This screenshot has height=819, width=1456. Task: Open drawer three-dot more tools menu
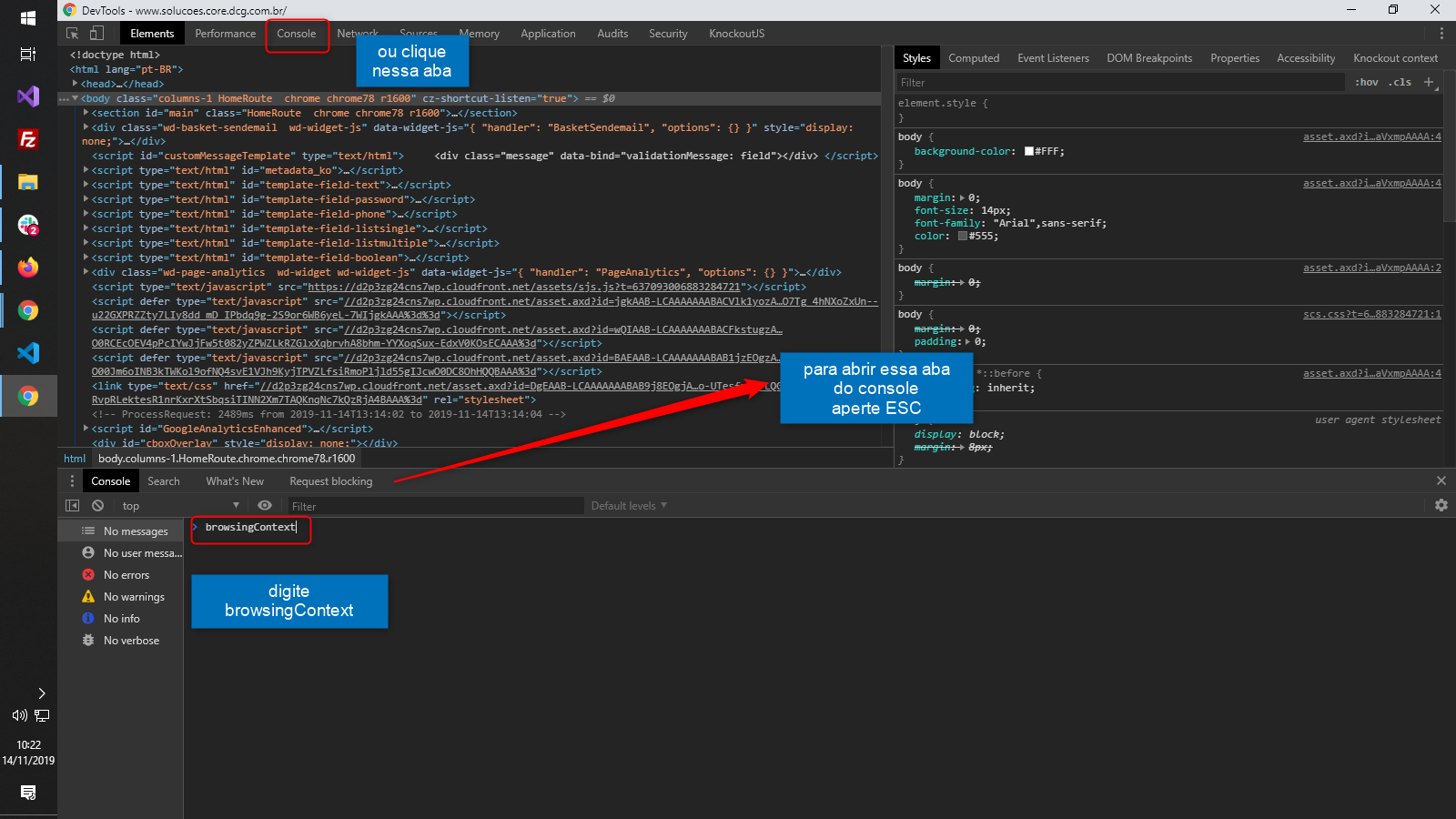[x=72, y=480]
